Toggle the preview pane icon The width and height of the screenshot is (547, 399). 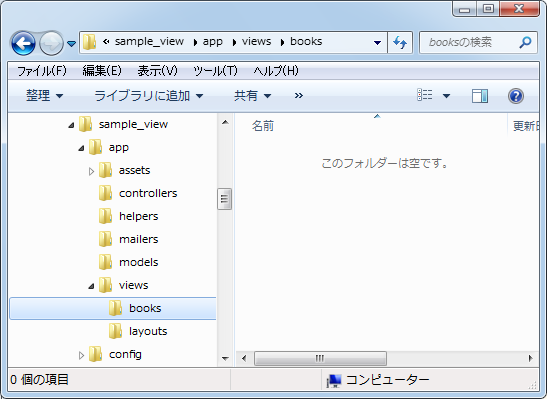click(x=480, y=96)
